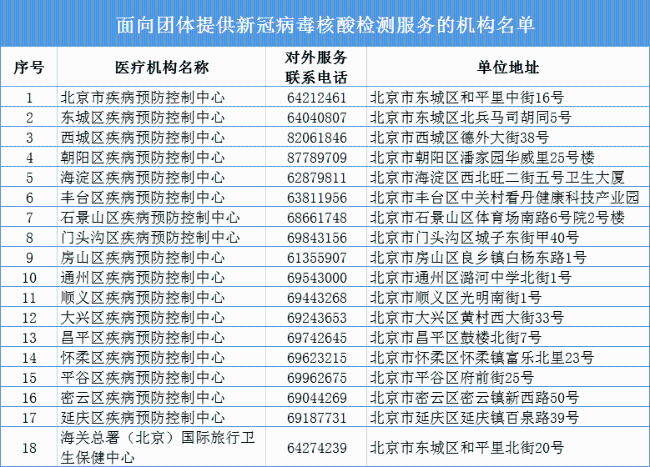This screenshot has width=650, height=467.
Task: Select address 北京市昌平区鼓楼北街7号
Action: click(456, 337)
